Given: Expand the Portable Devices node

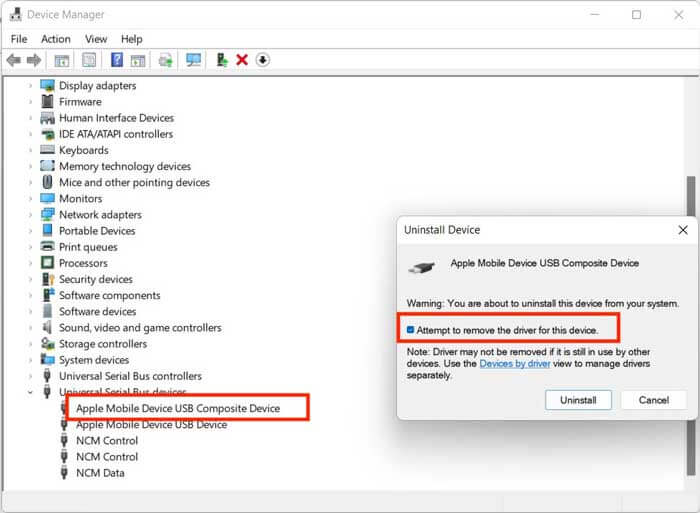Looking at the screenshot, I should click(x=30, y=231).
